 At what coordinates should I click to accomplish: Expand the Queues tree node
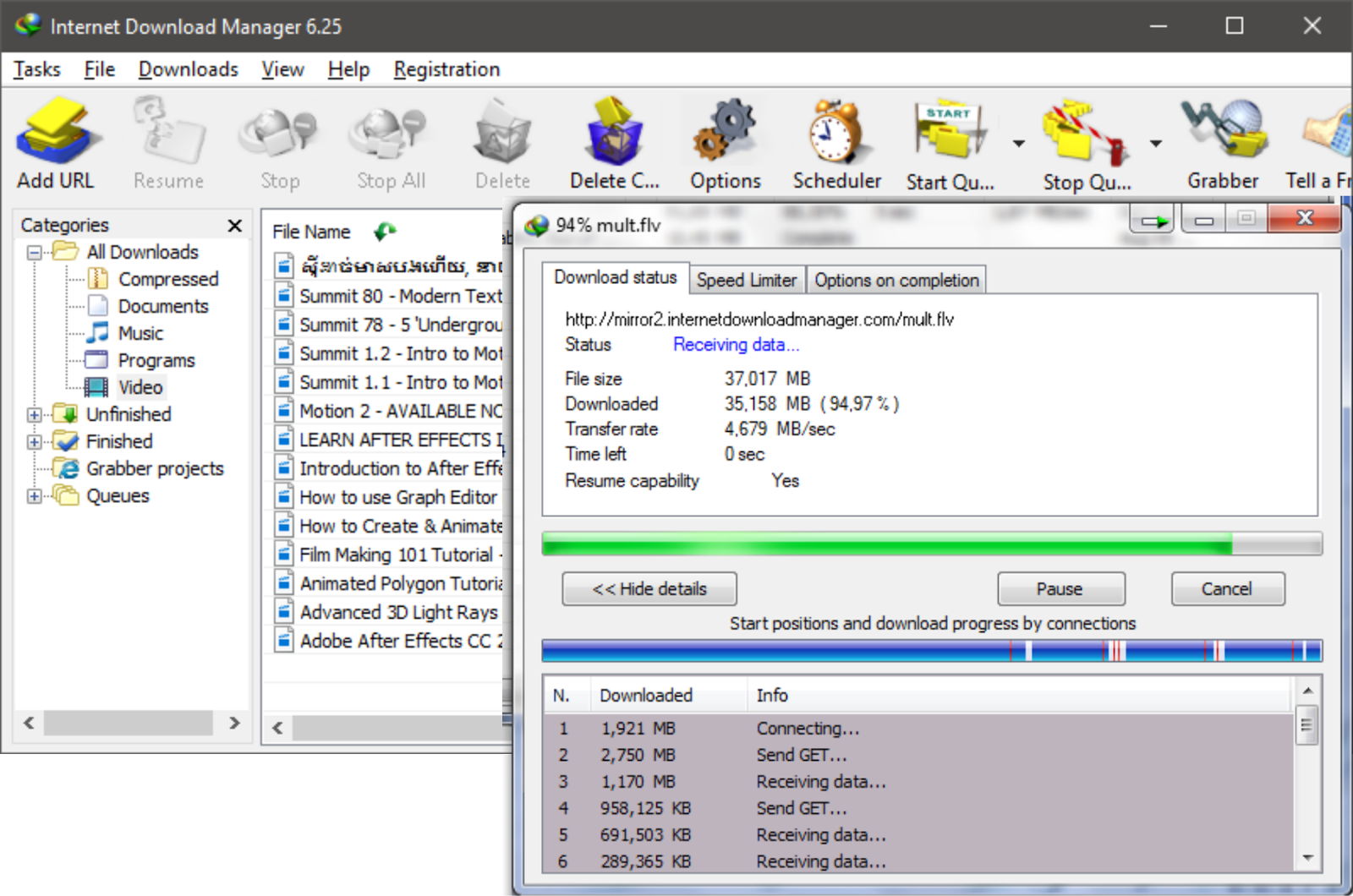pos(35,495)
